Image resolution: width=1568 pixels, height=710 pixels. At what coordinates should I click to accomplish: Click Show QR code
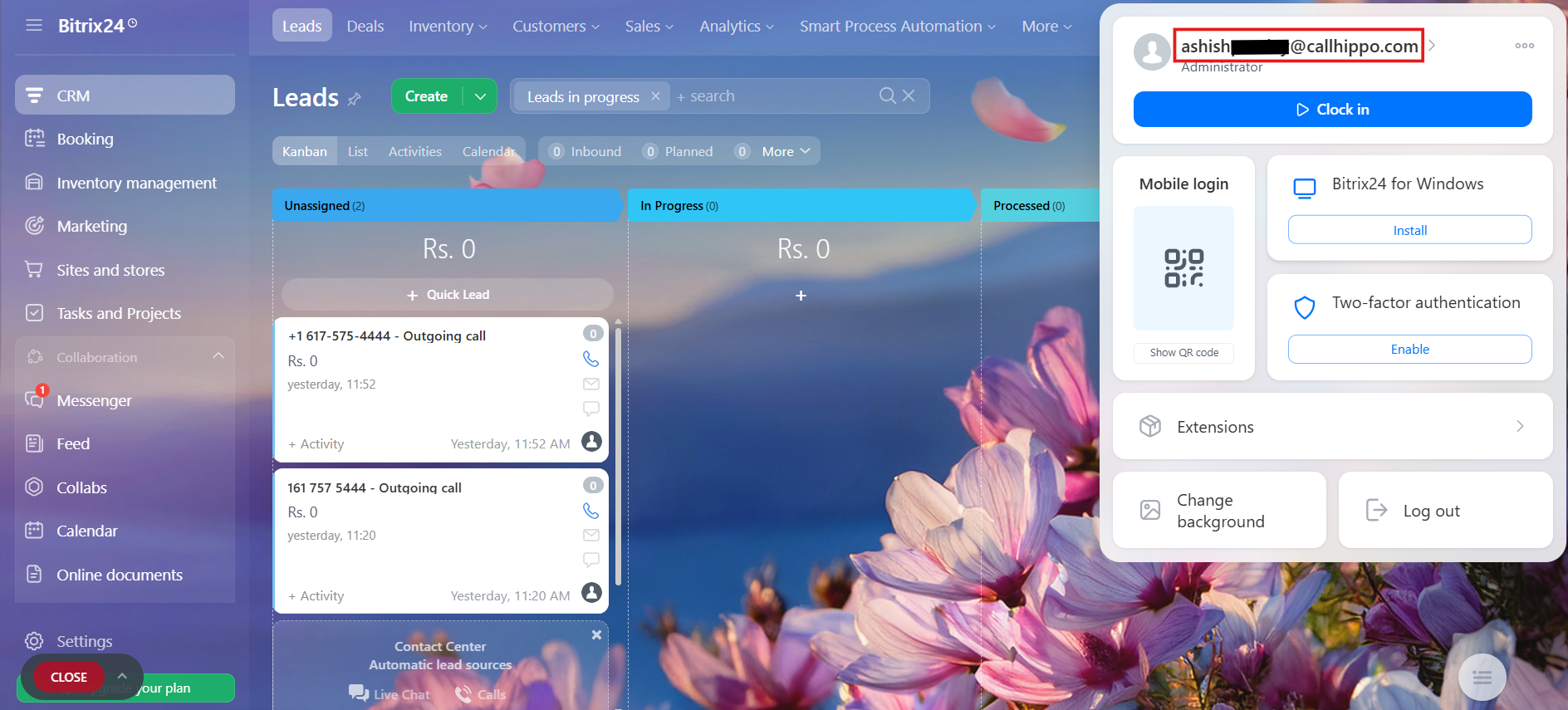(x=1184, y=352)
